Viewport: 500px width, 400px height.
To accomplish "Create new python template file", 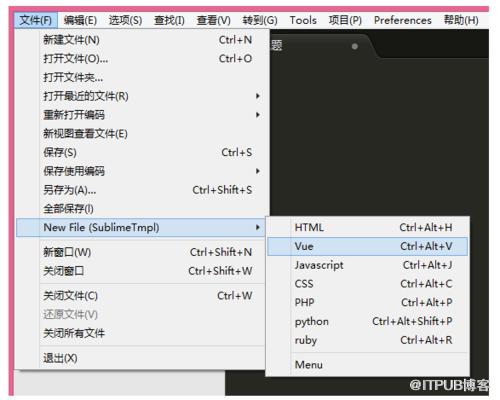I will pyautogui.click(x=368, y=321).
